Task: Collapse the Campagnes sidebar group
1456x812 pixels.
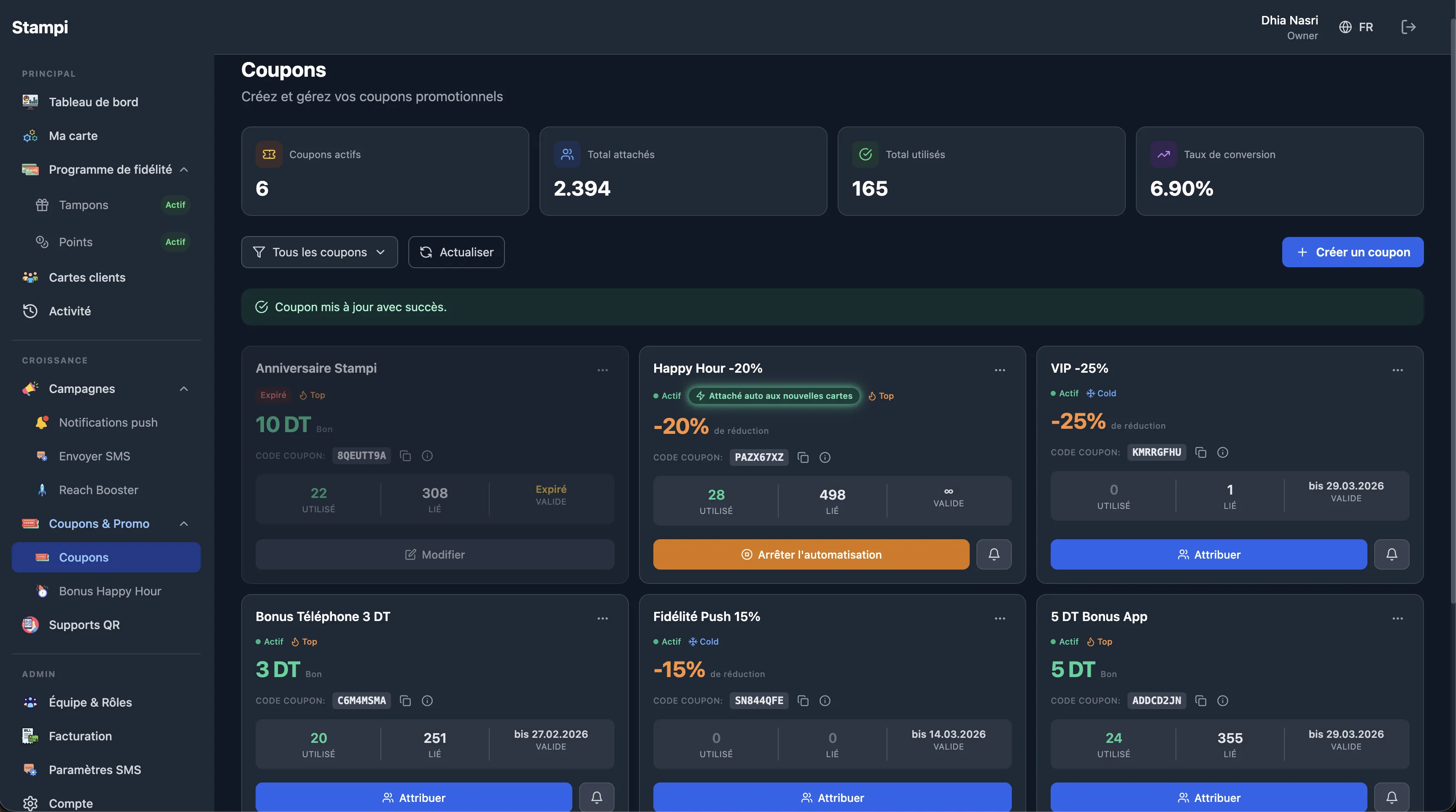Action: [184, 389]
